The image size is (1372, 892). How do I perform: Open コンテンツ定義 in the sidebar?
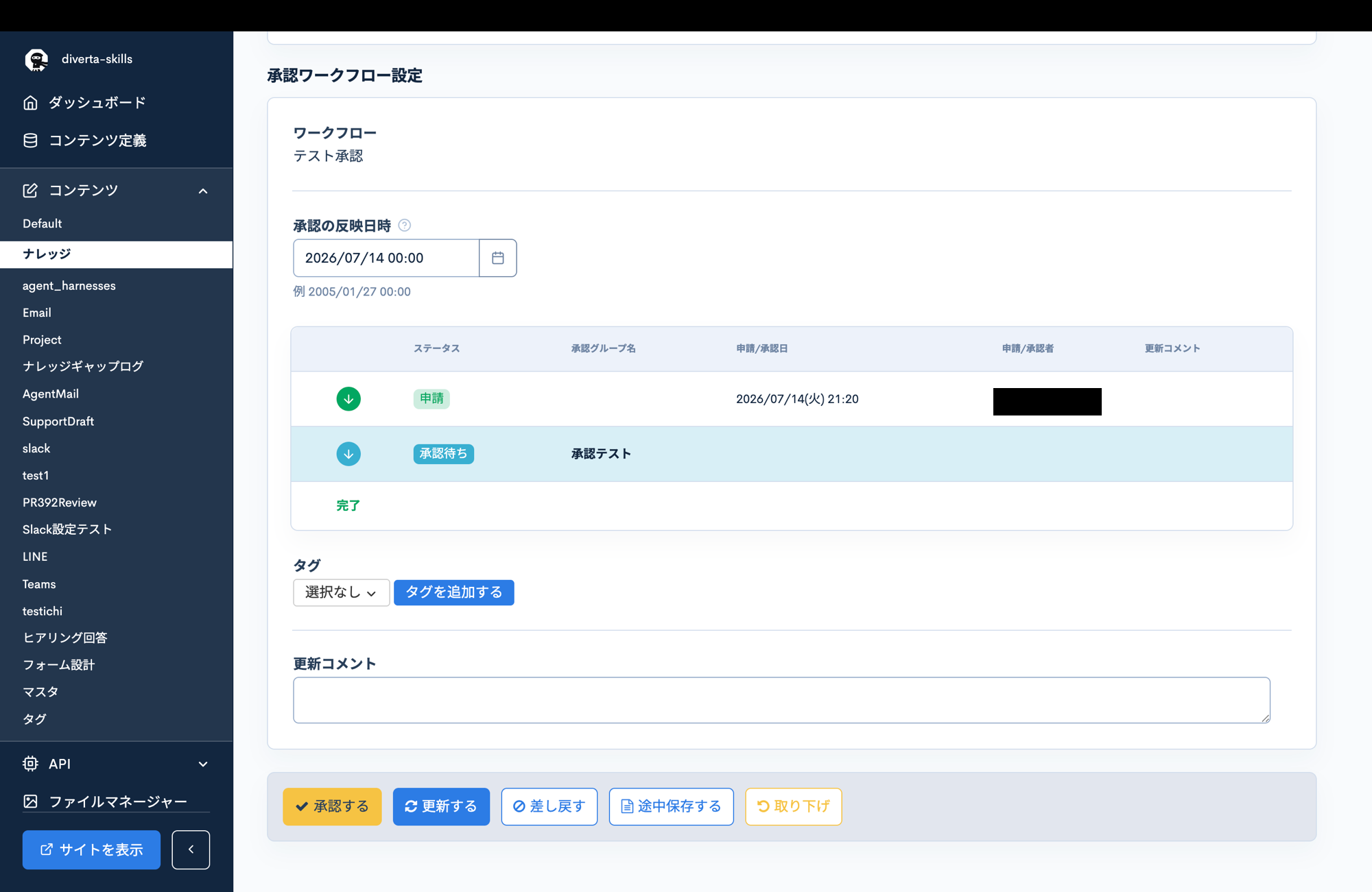(x=97, y=141)
